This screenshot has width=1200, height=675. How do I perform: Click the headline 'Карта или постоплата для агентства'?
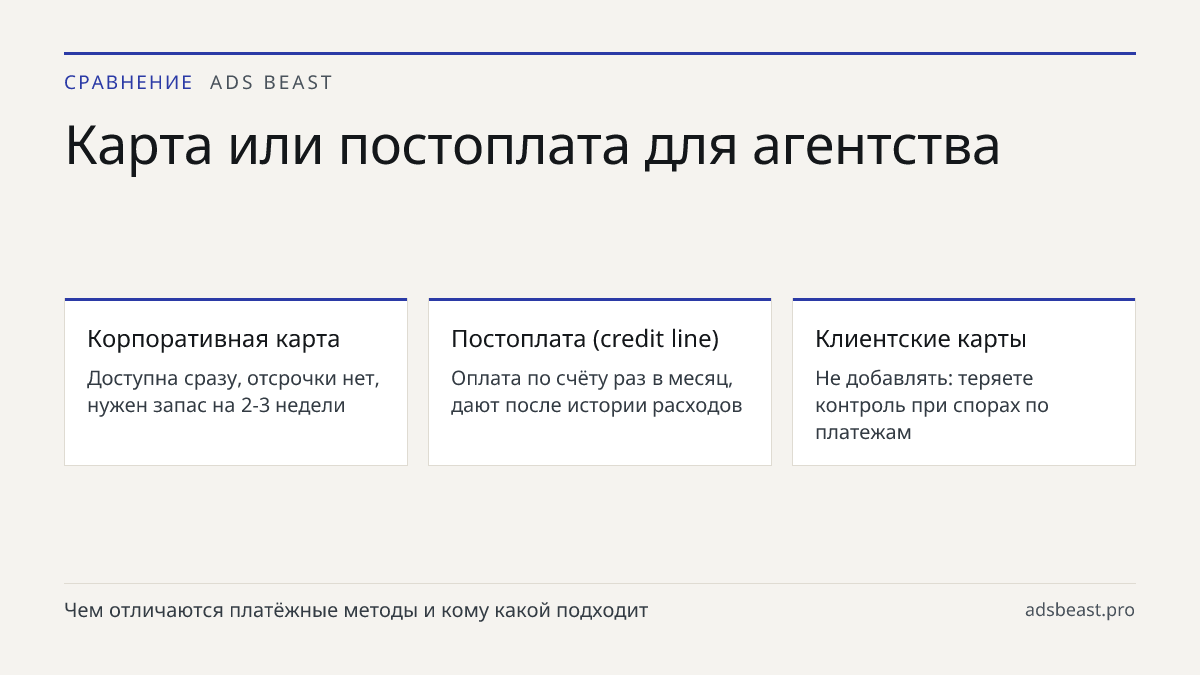pyautogui.click(x=532, y=146)
